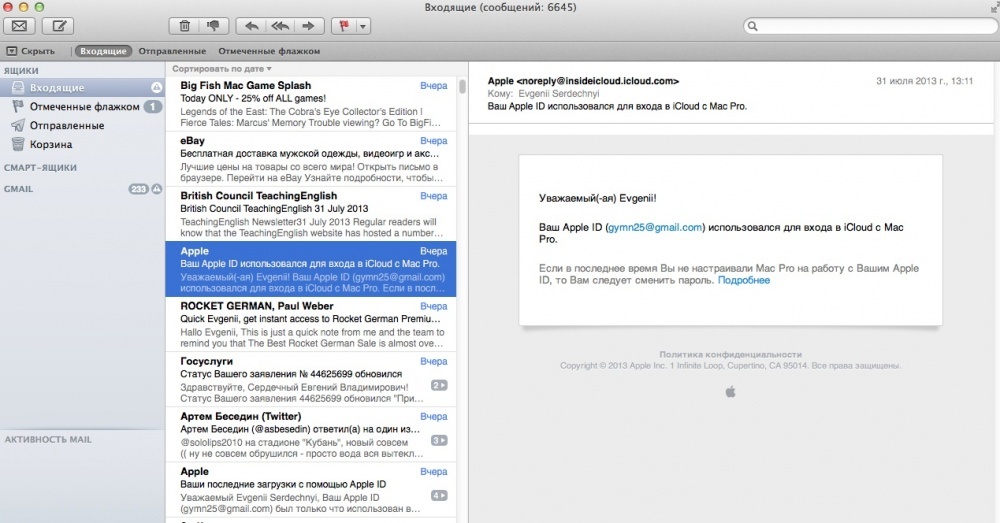The height and width of the screenshot is (523, 1000).
Task: Open Артем Беседин (Twitter) message
Action: [311, 434]
